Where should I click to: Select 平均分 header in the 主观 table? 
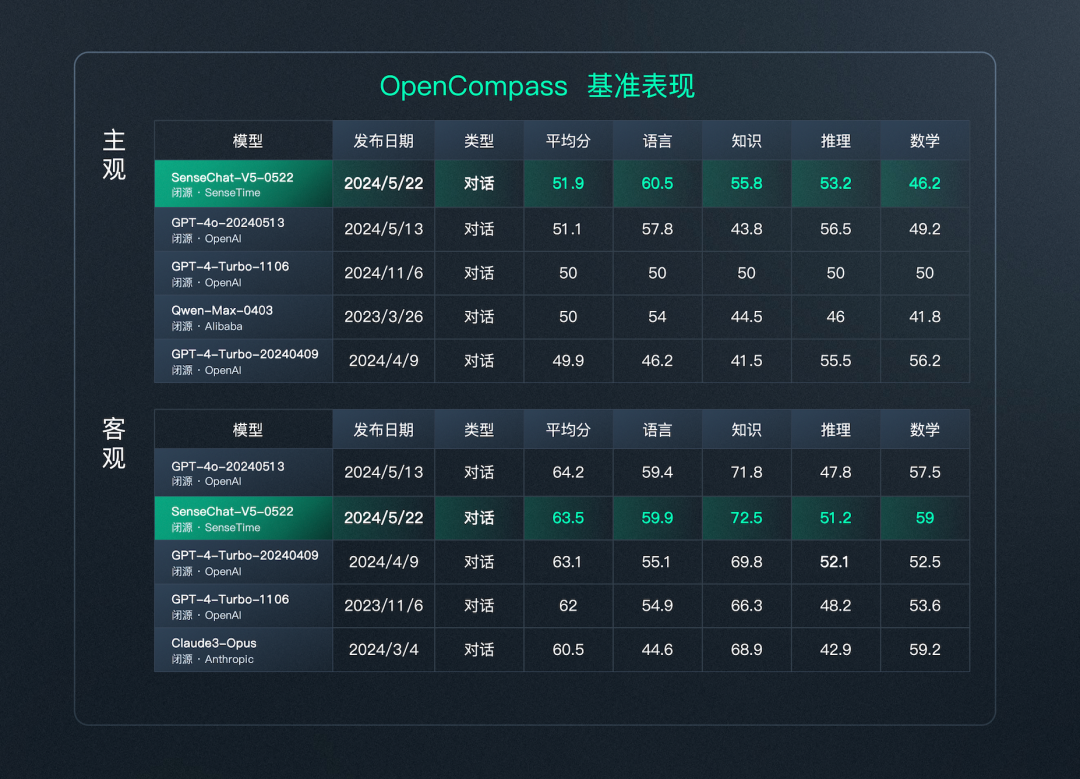[568, 141]
